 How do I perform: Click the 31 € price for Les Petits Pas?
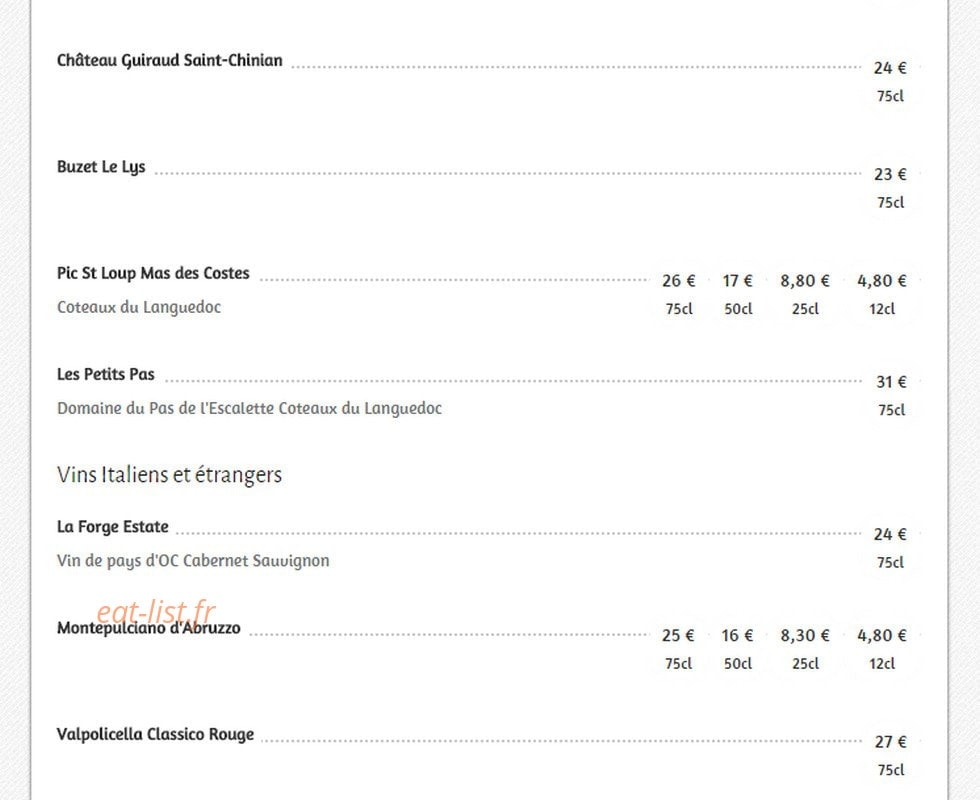click(891, 382)
